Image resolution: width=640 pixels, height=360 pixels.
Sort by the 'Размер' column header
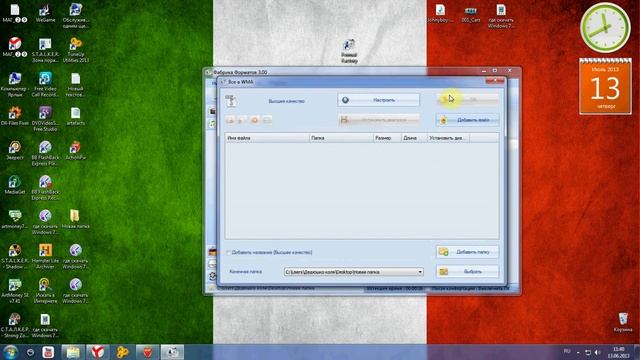(x=387, y=138)
